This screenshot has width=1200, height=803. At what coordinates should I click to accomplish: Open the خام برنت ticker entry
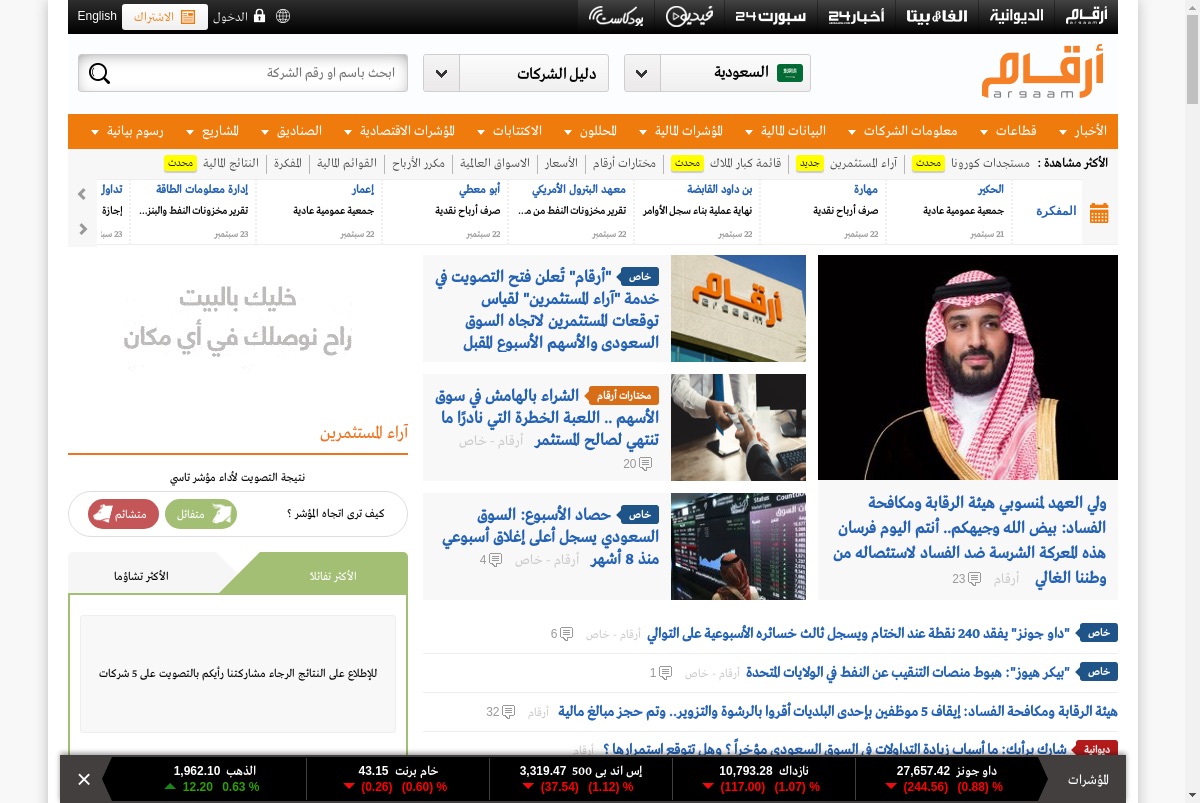[396, 779]
